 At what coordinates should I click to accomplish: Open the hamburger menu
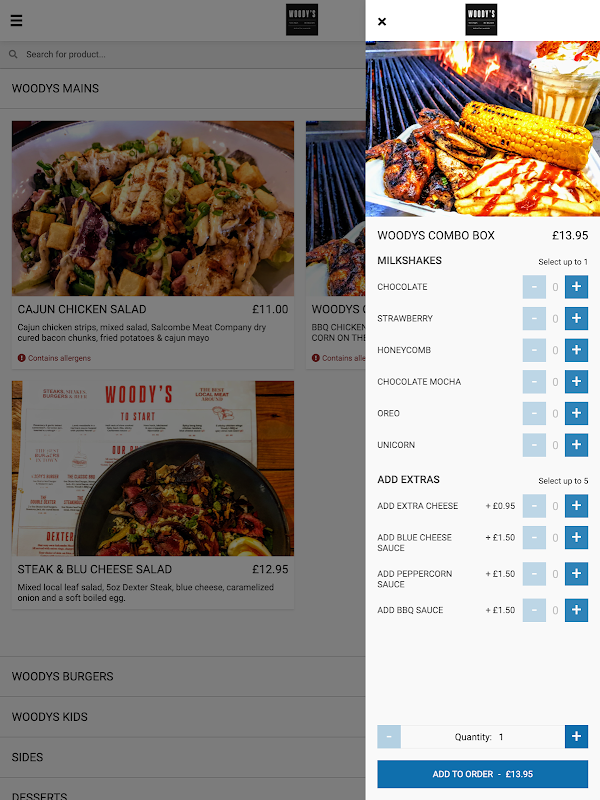pos(16,20)
